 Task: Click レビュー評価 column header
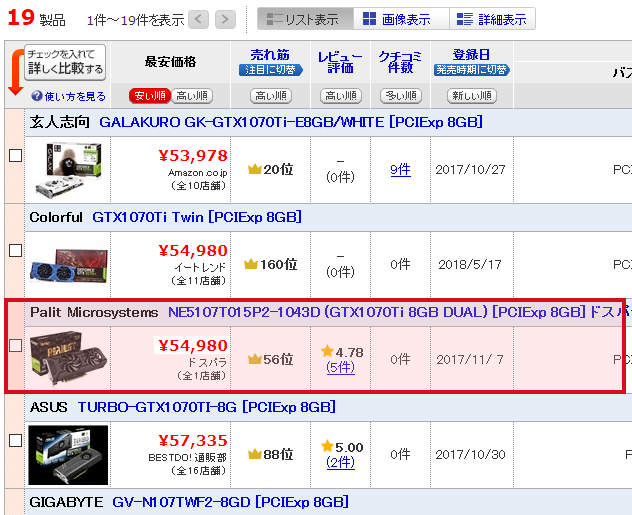click(x=340, y=62)
